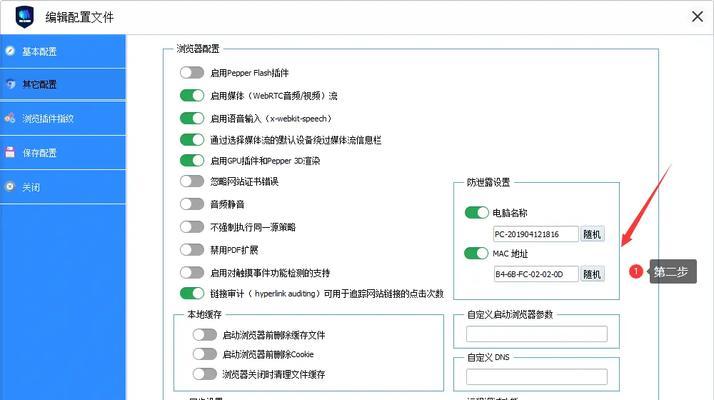Turn on 浏览器关闭时清理文件缓存 toggle

(x=204, y=374)
